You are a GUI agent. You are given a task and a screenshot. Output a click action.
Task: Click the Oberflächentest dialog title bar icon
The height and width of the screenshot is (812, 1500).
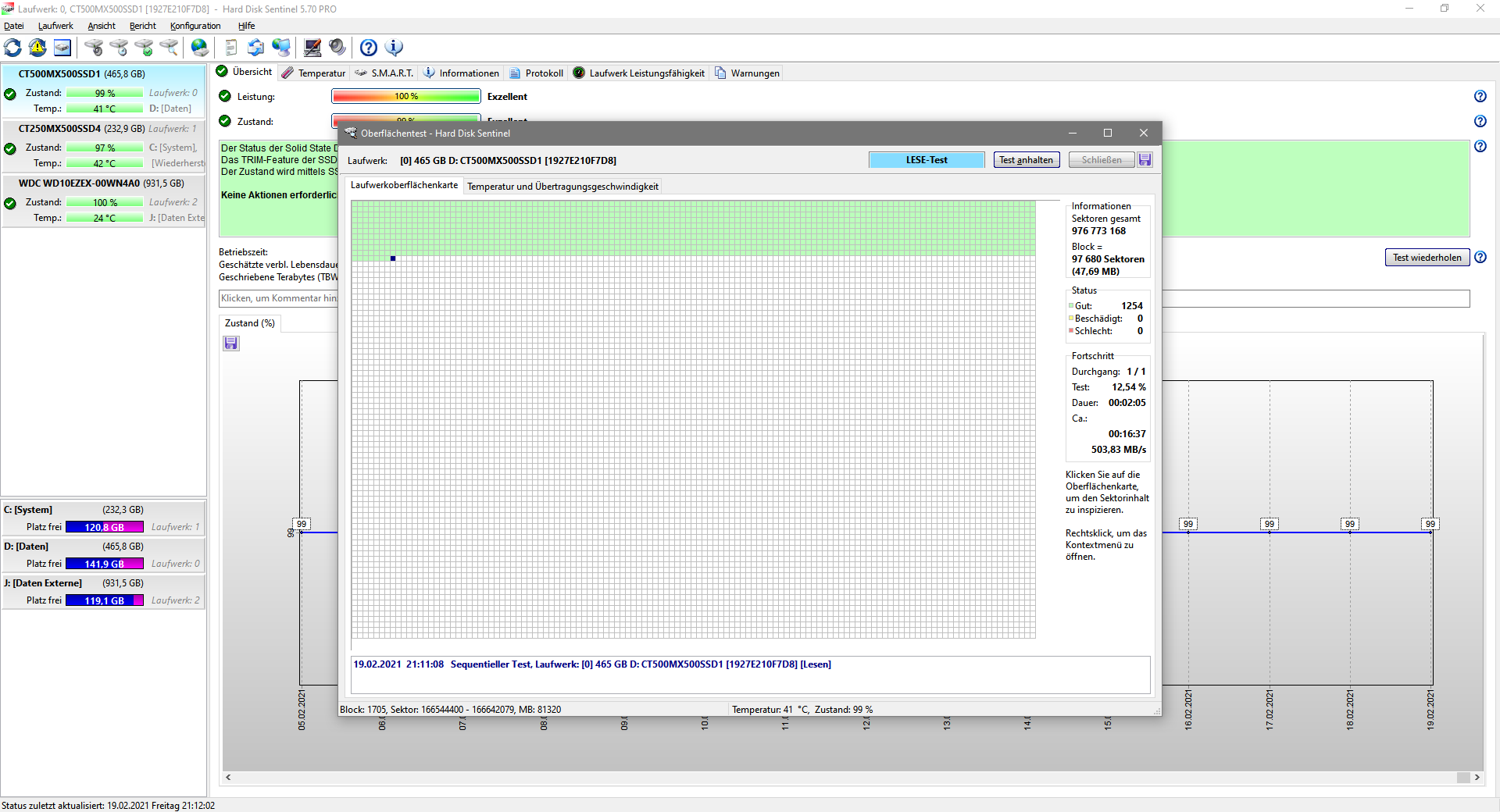pyautogui.click(x=351, y=133)
